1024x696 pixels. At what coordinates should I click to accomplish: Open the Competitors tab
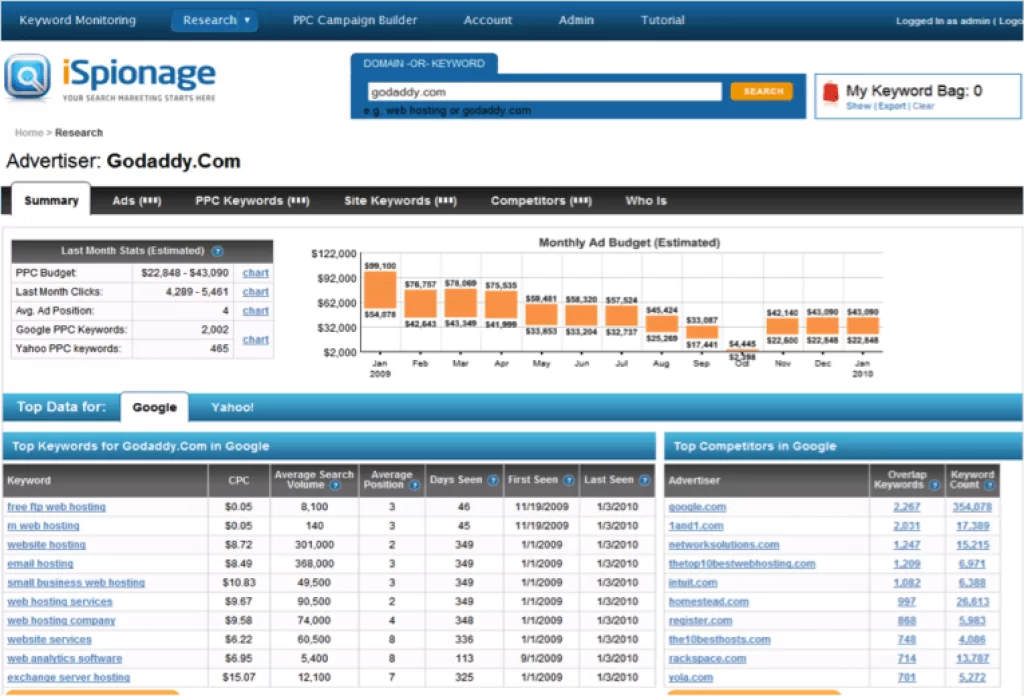[540, 200]
